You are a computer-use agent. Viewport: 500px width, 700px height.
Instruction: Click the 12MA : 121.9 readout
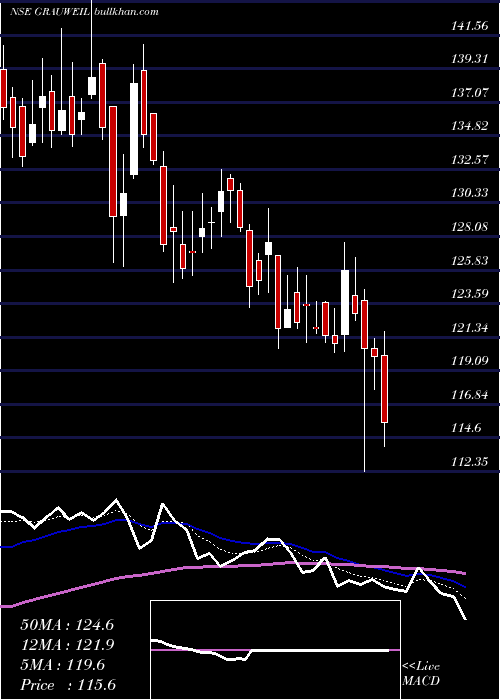click(x=67, y=645)
